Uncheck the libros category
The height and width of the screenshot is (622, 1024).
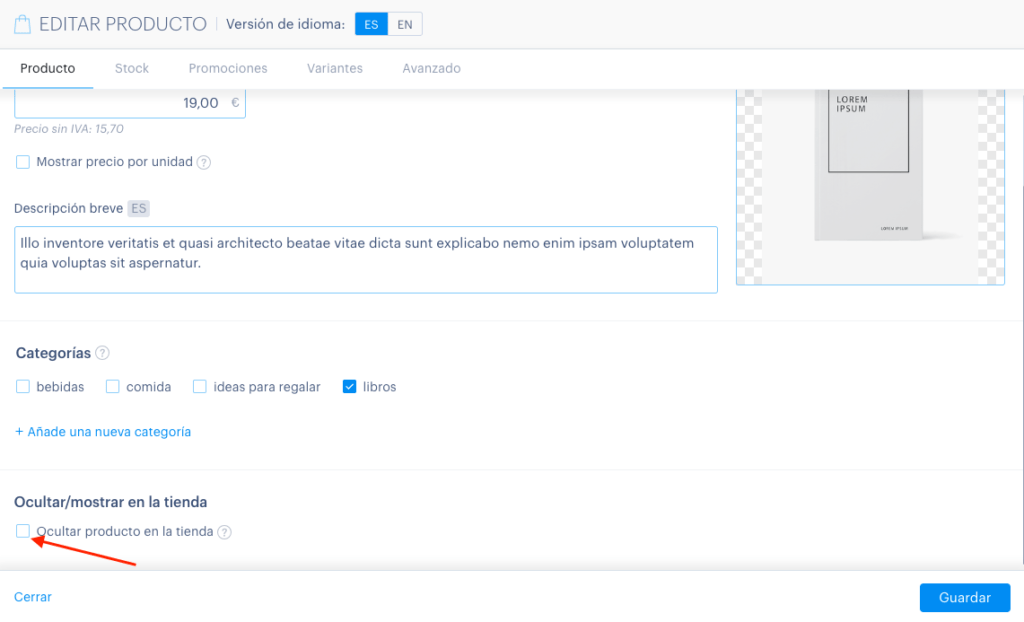pyautogui.click(x=349, y=386)
